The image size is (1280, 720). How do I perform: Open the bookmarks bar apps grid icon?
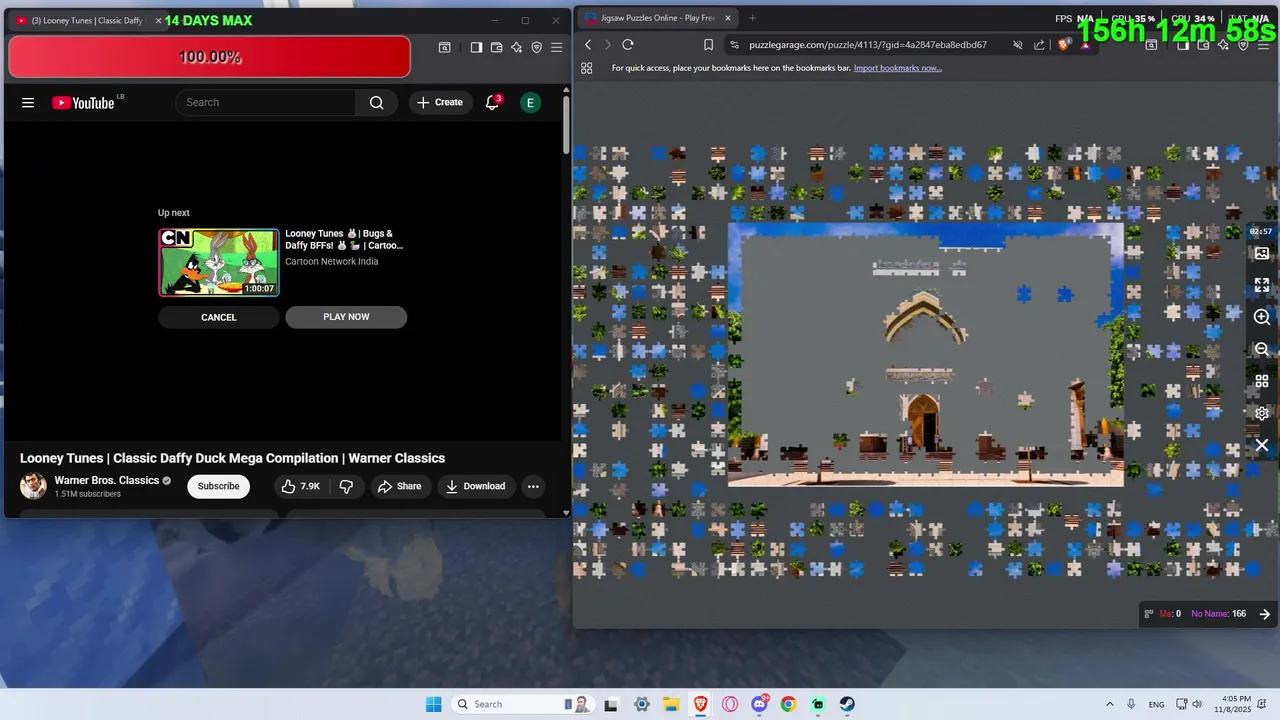coord(587,68)
